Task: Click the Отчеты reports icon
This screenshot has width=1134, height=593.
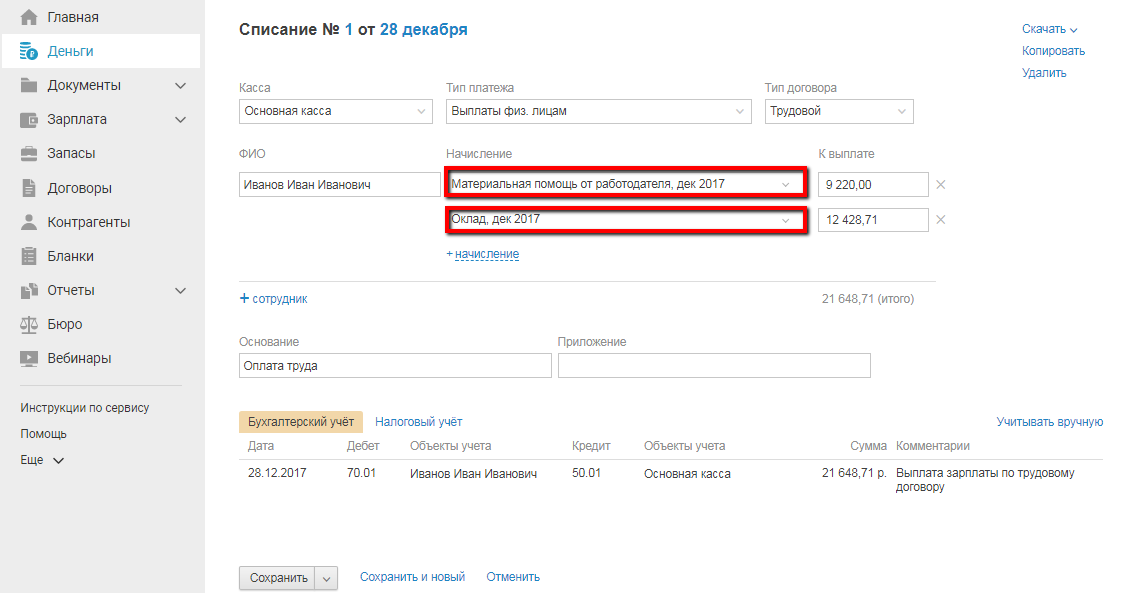Action: coord(29,291)
